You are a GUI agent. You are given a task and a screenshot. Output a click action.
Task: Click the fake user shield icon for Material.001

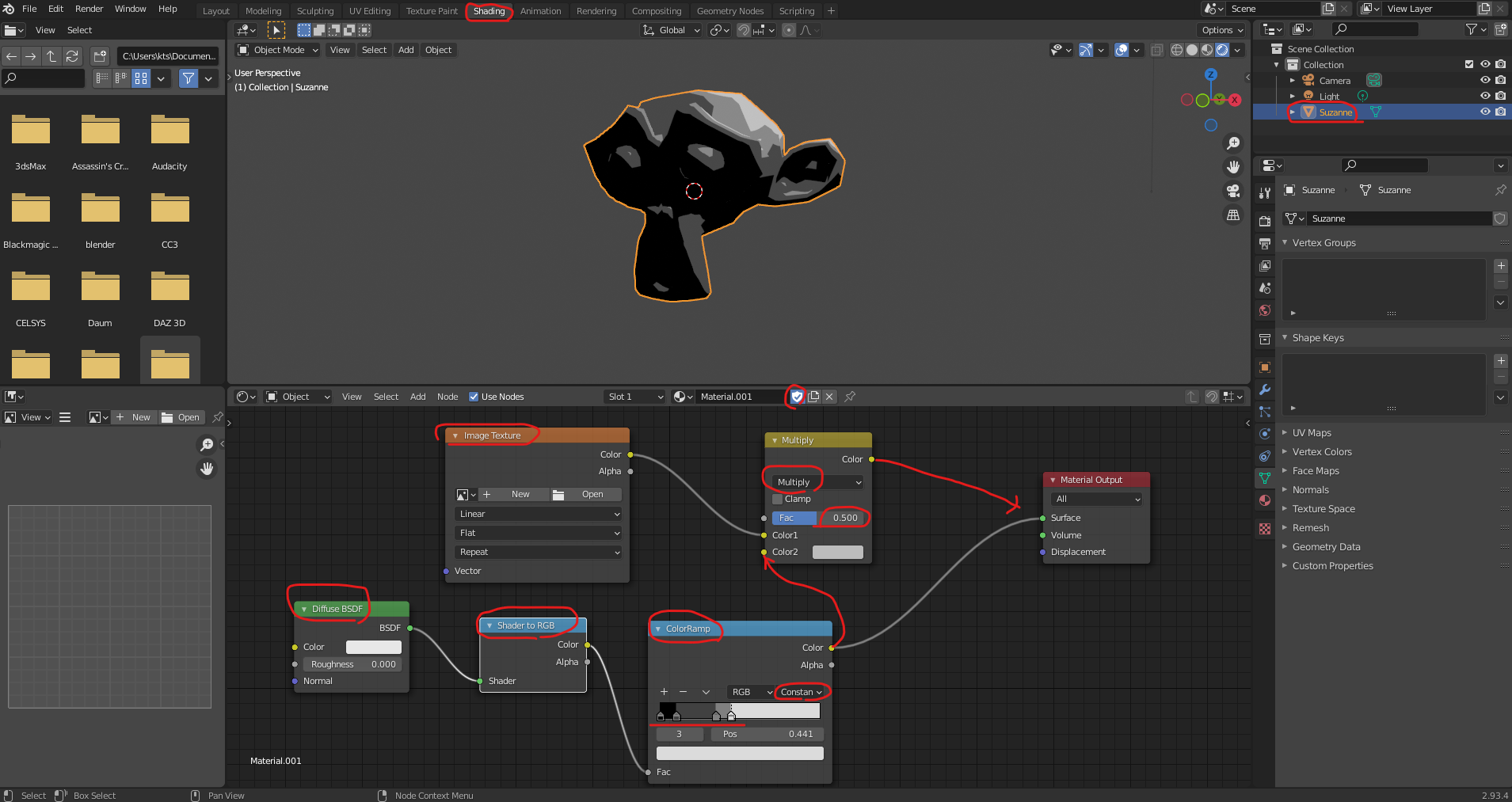click(798, 397)
